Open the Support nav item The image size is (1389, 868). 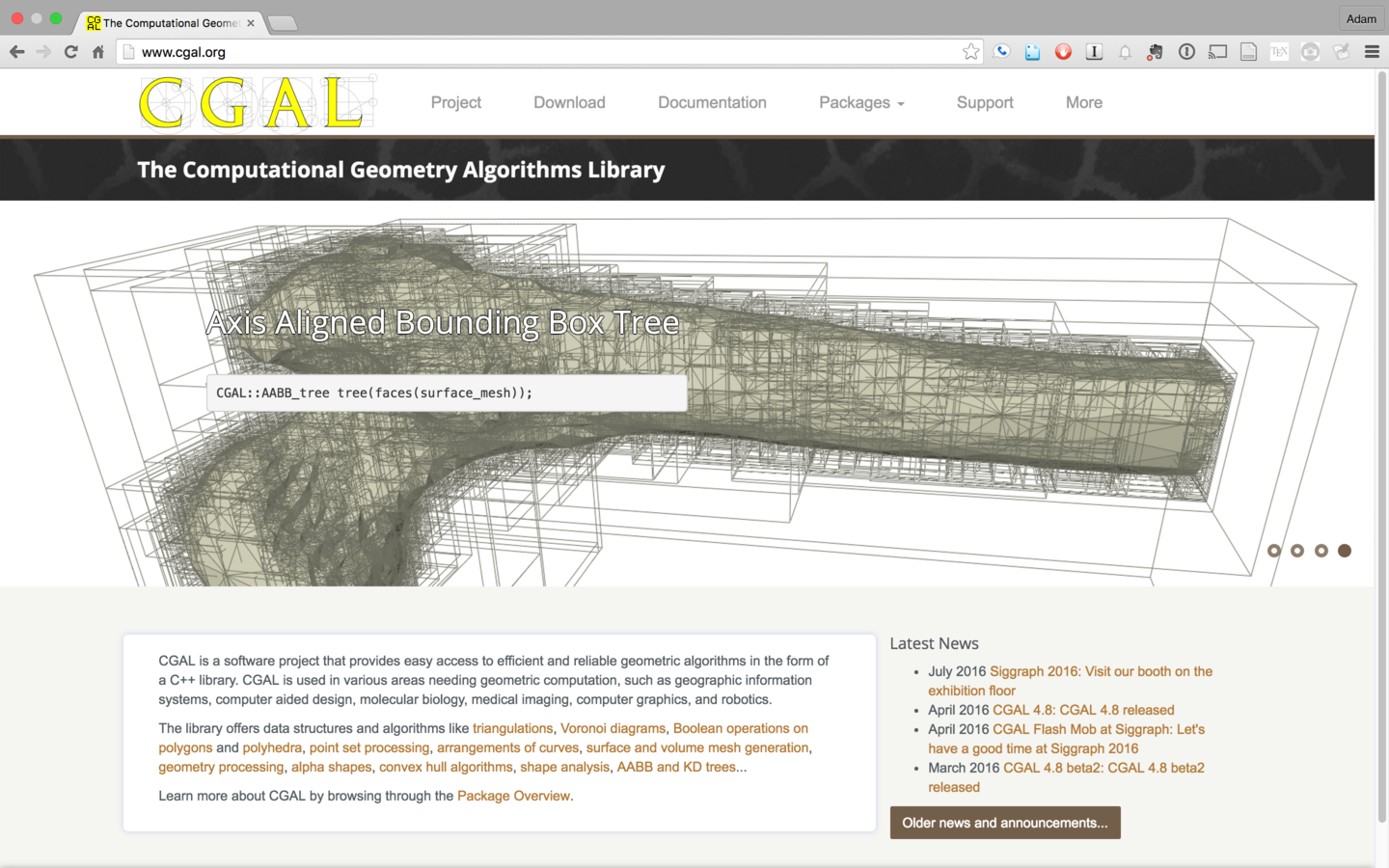pyautogui.click(x=985, y=102)
